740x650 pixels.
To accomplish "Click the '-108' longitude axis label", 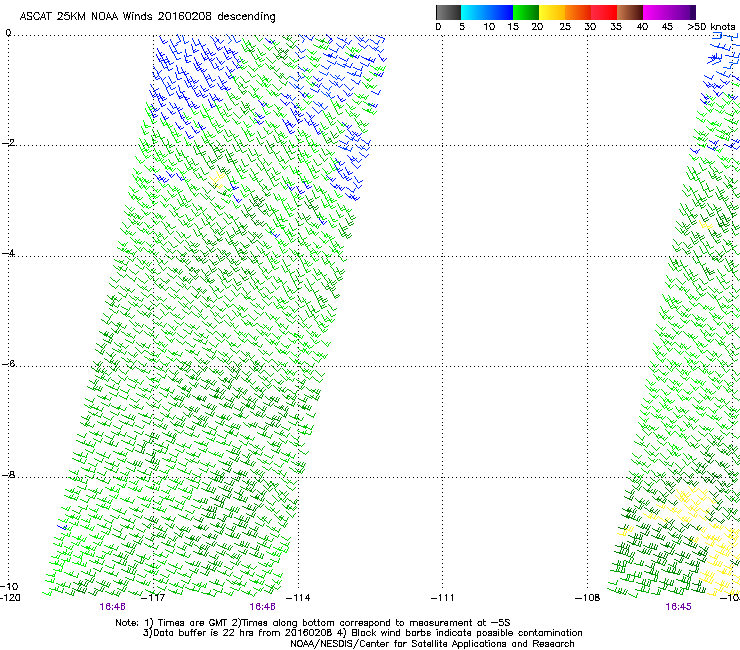I will (x=588, y=598).
